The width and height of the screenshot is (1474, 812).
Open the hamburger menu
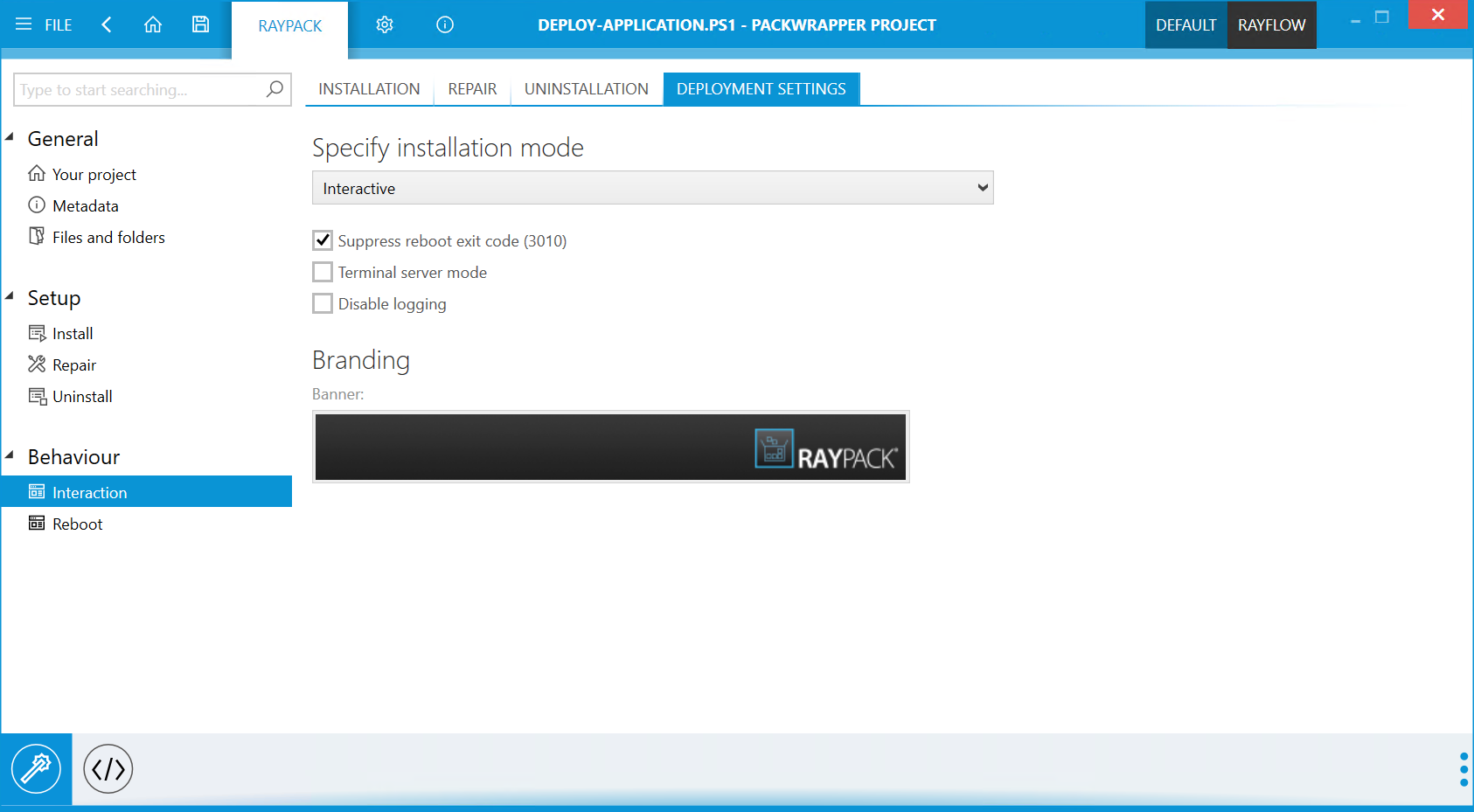click(24, 24)
